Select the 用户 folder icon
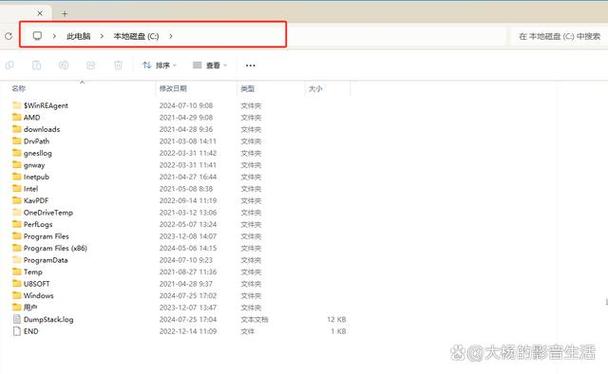The image size is (608, 374). pyautogui.click(x=17, y=307)
